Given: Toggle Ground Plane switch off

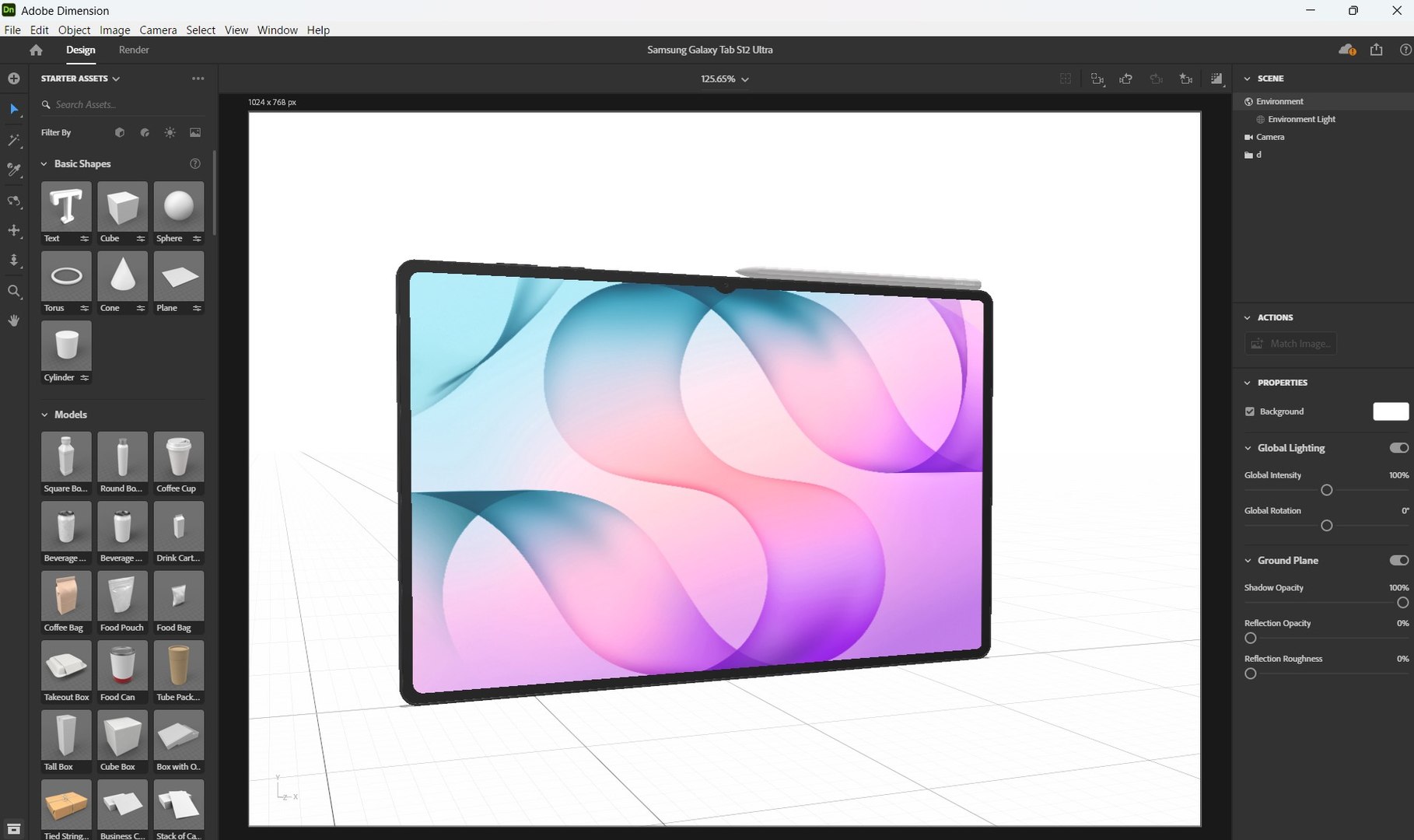Looking at the screenshot, I should point(1399,560).
